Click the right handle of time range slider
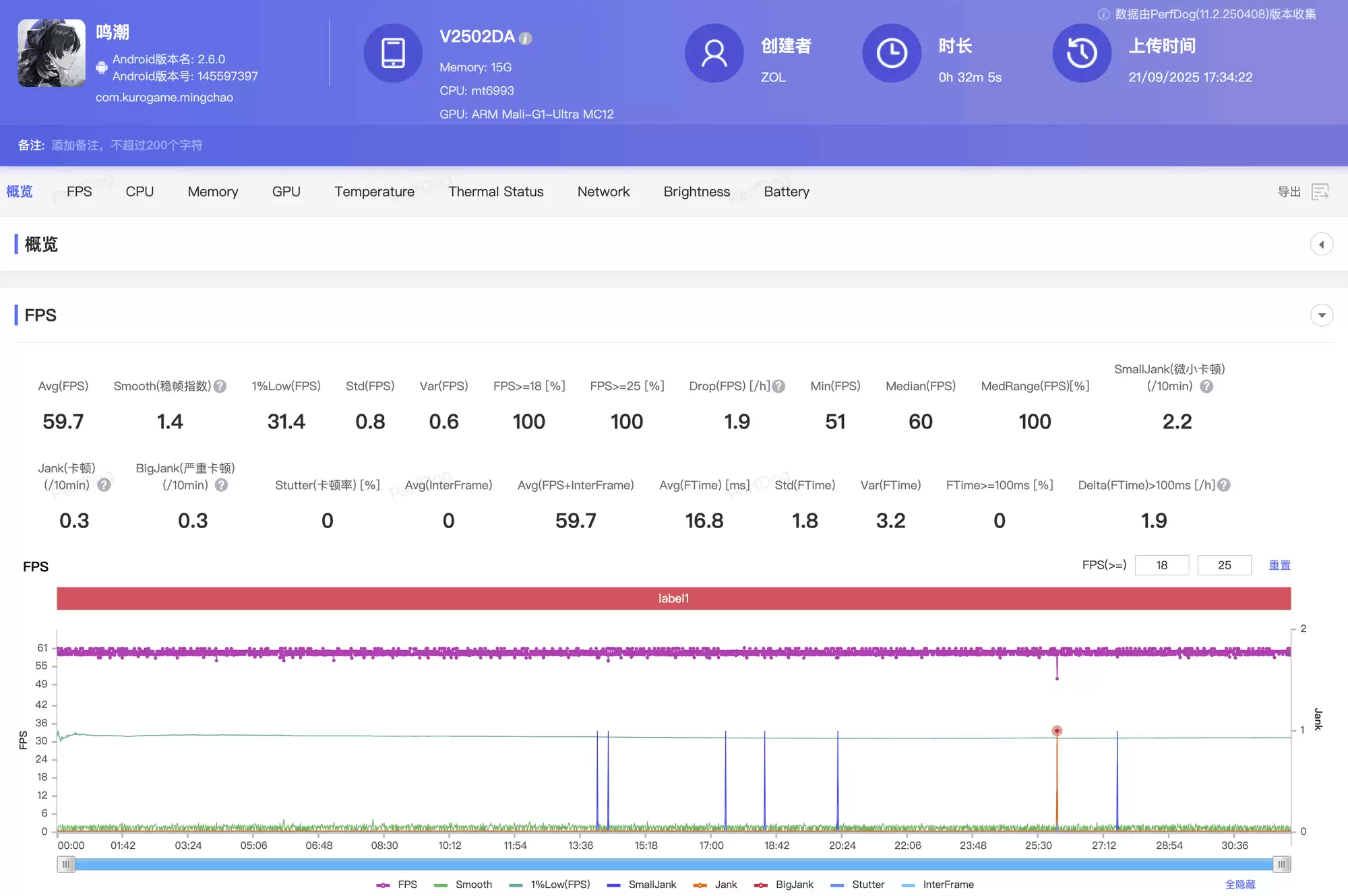 point(1281,864)
